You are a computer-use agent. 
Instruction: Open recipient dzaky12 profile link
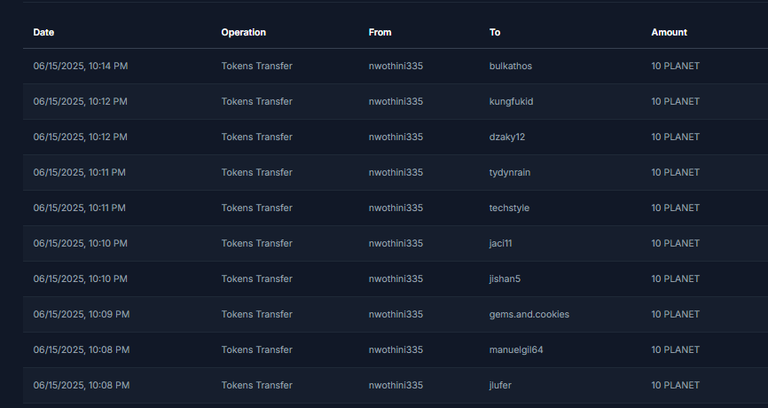point(507,137)
